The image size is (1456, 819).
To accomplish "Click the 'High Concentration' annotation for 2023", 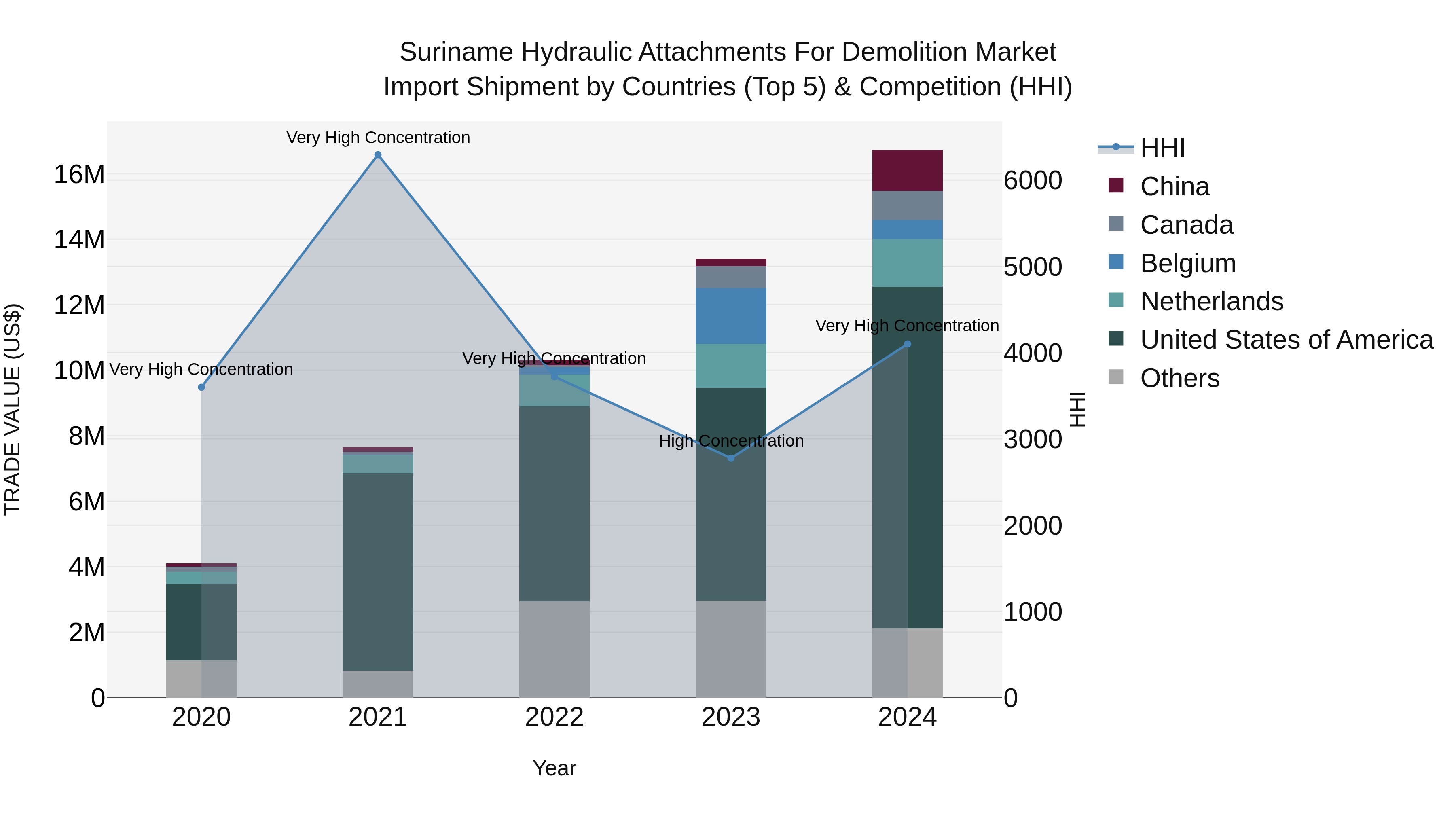I will click(731, 441).
